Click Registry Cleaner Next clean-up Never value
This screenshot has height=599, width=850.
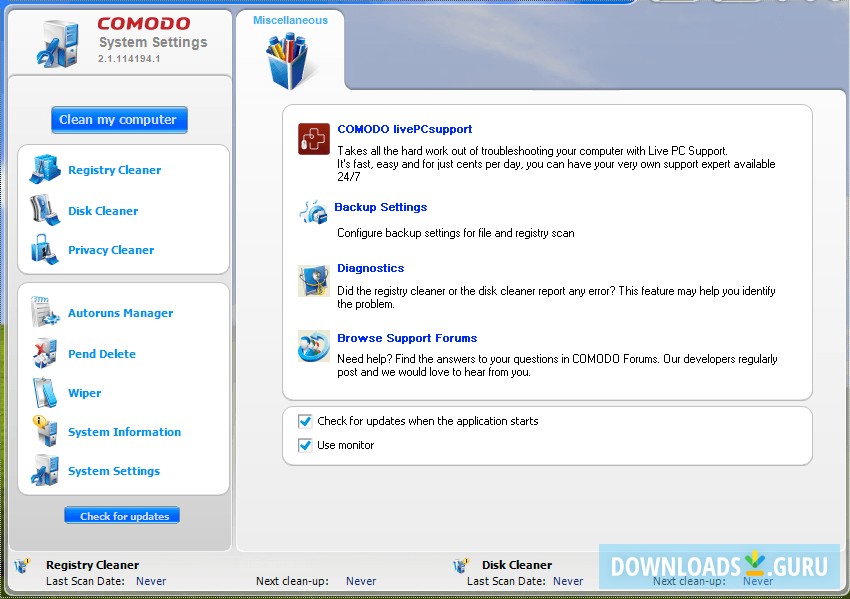tap(361, 581)
